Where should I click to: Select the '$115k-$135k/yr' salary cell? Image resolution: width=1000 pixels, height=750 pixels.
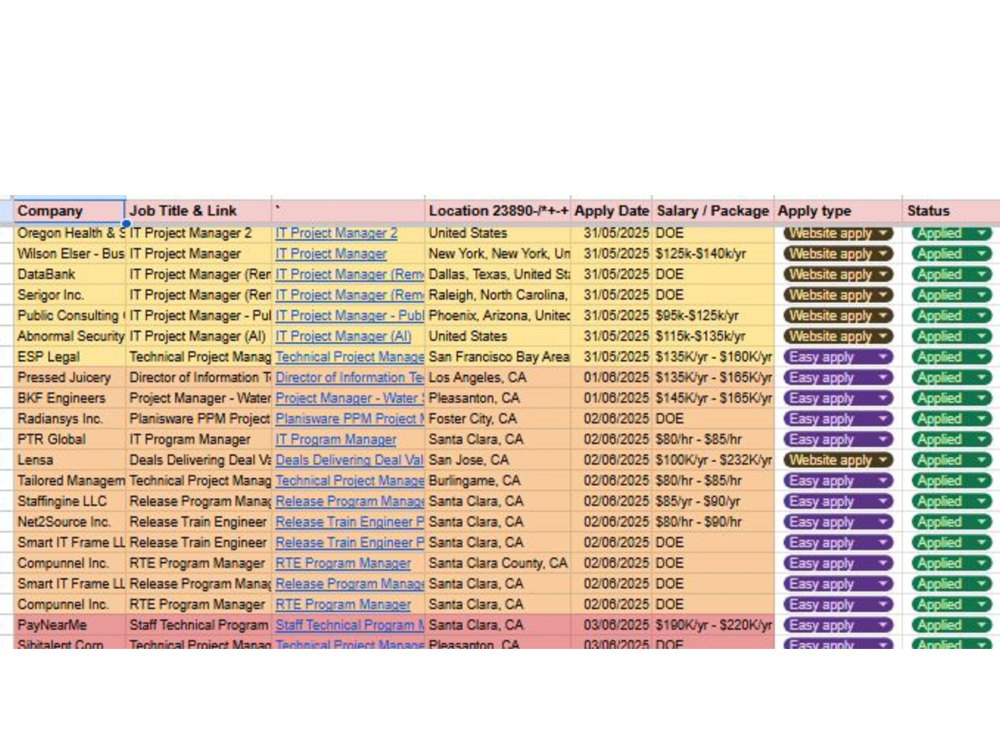click(713, 336)
